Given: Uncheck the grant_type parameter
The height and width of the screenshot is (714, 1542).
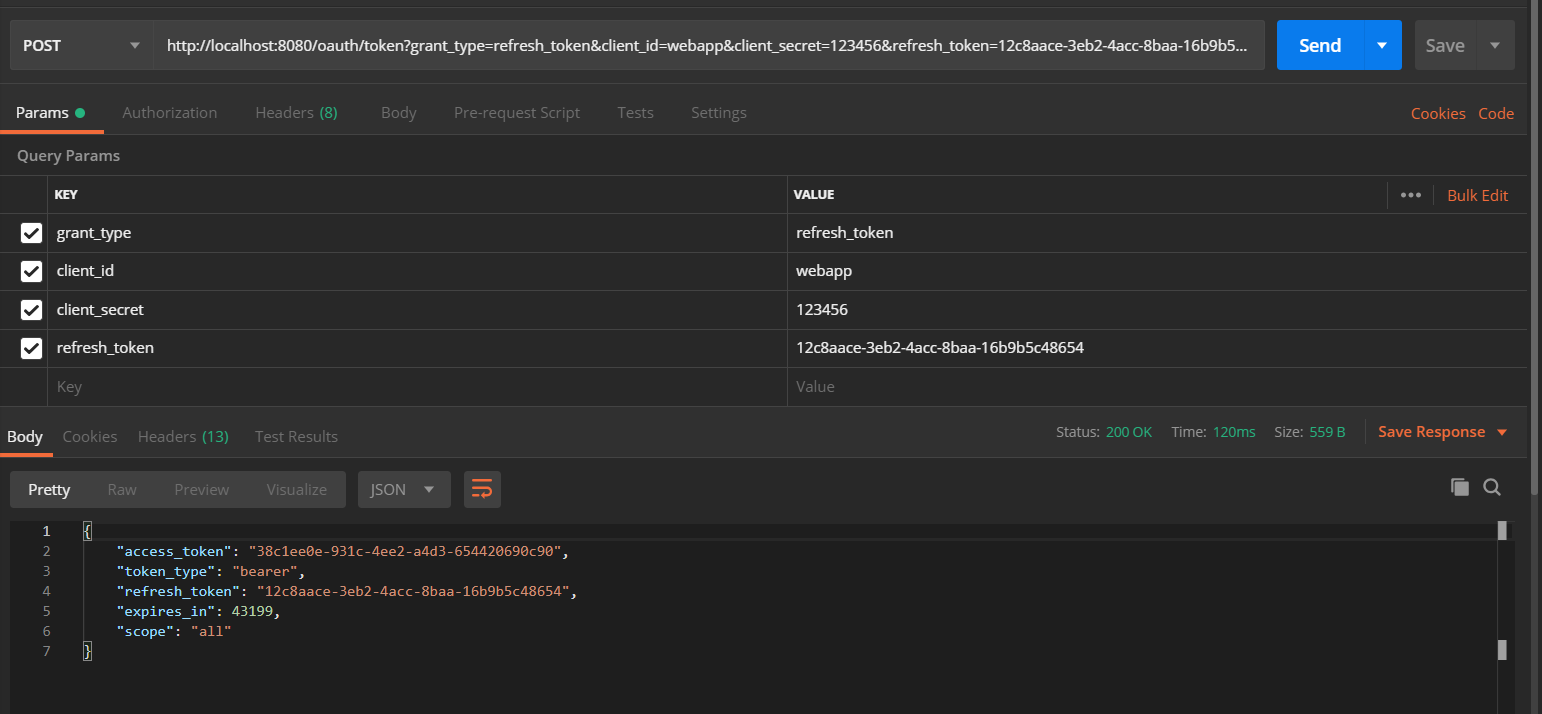Looking at the screenshot, I should 31,233.
